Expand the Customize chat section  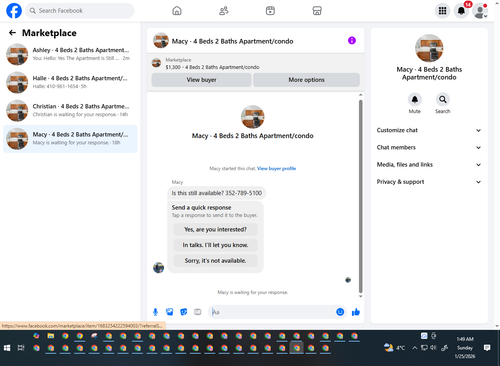429,130
